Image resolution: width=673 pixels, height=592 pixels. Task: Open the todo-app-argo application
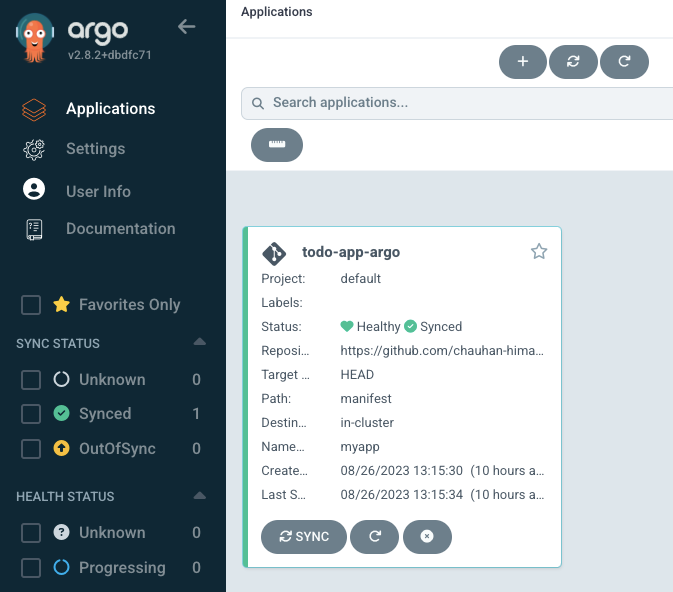(x=351, y=252)
